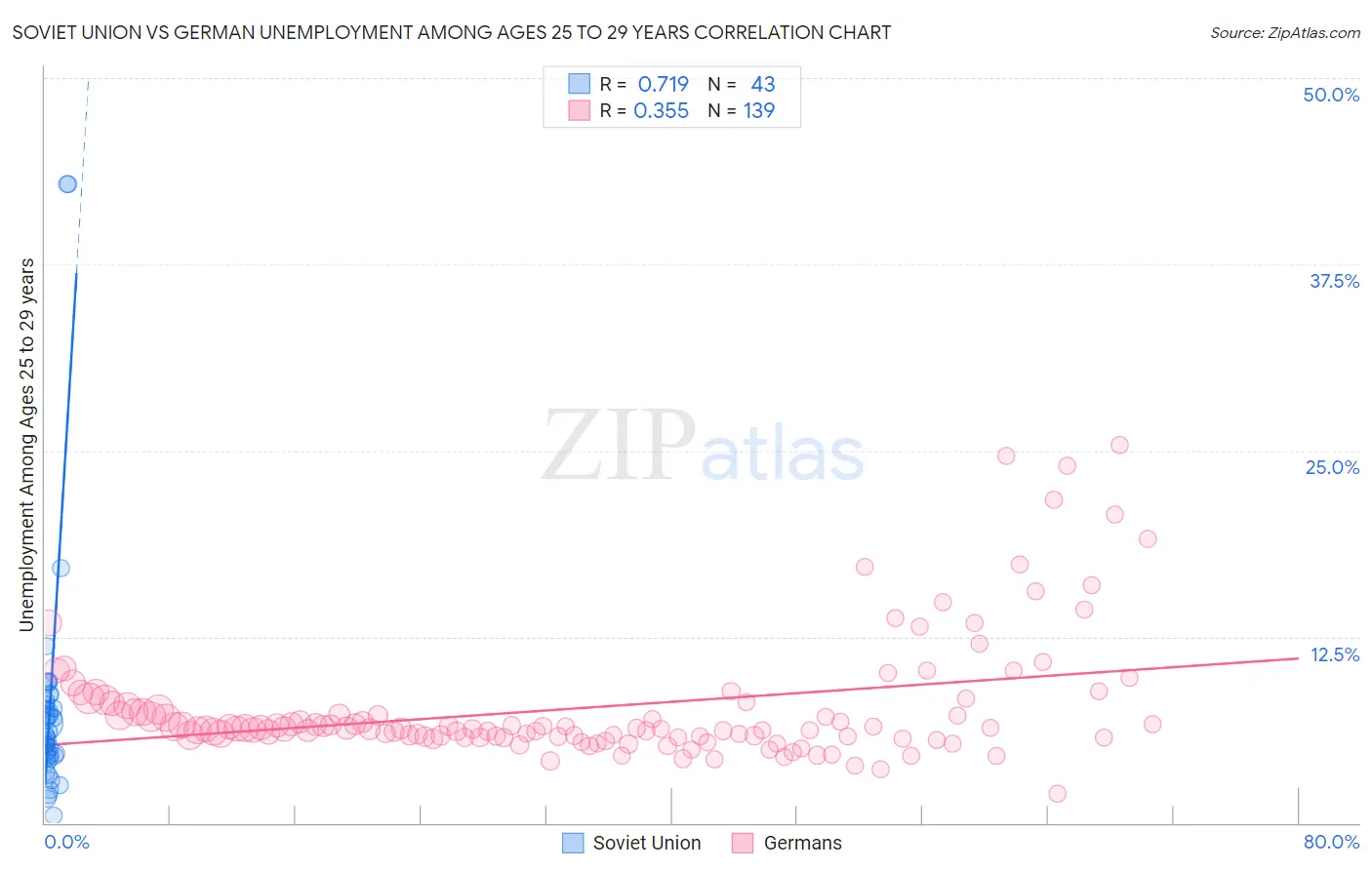Click the blue swatch in R = 0.719 box
Image resolution: width=1372 pixels, height=870 pixels.
click(580, 84)
